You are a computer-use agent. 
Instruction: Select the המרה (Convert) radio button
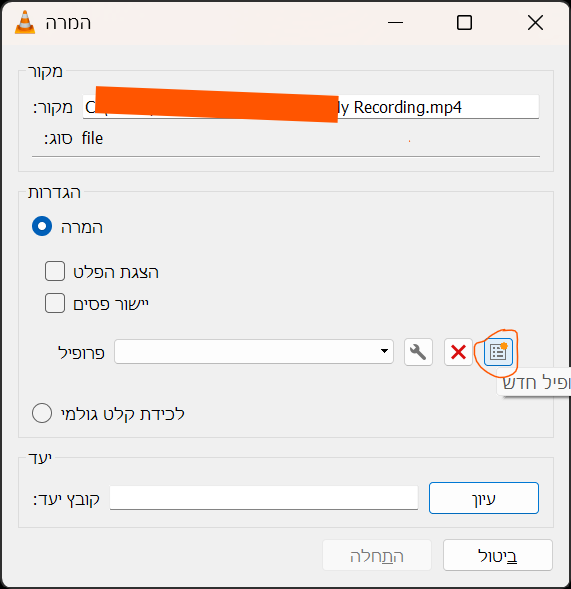click(x=42, y=226)
